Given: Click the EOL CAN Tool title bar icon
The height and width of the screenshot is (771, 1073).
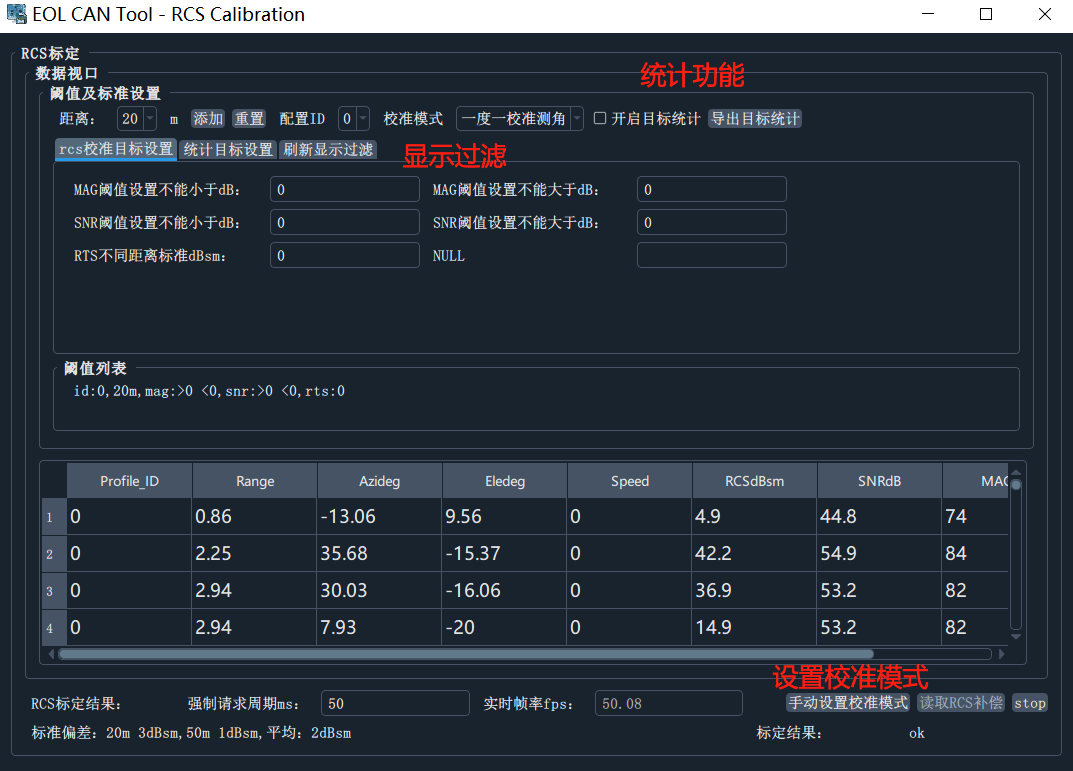Looking at the screenshot, I should point(16,14).
